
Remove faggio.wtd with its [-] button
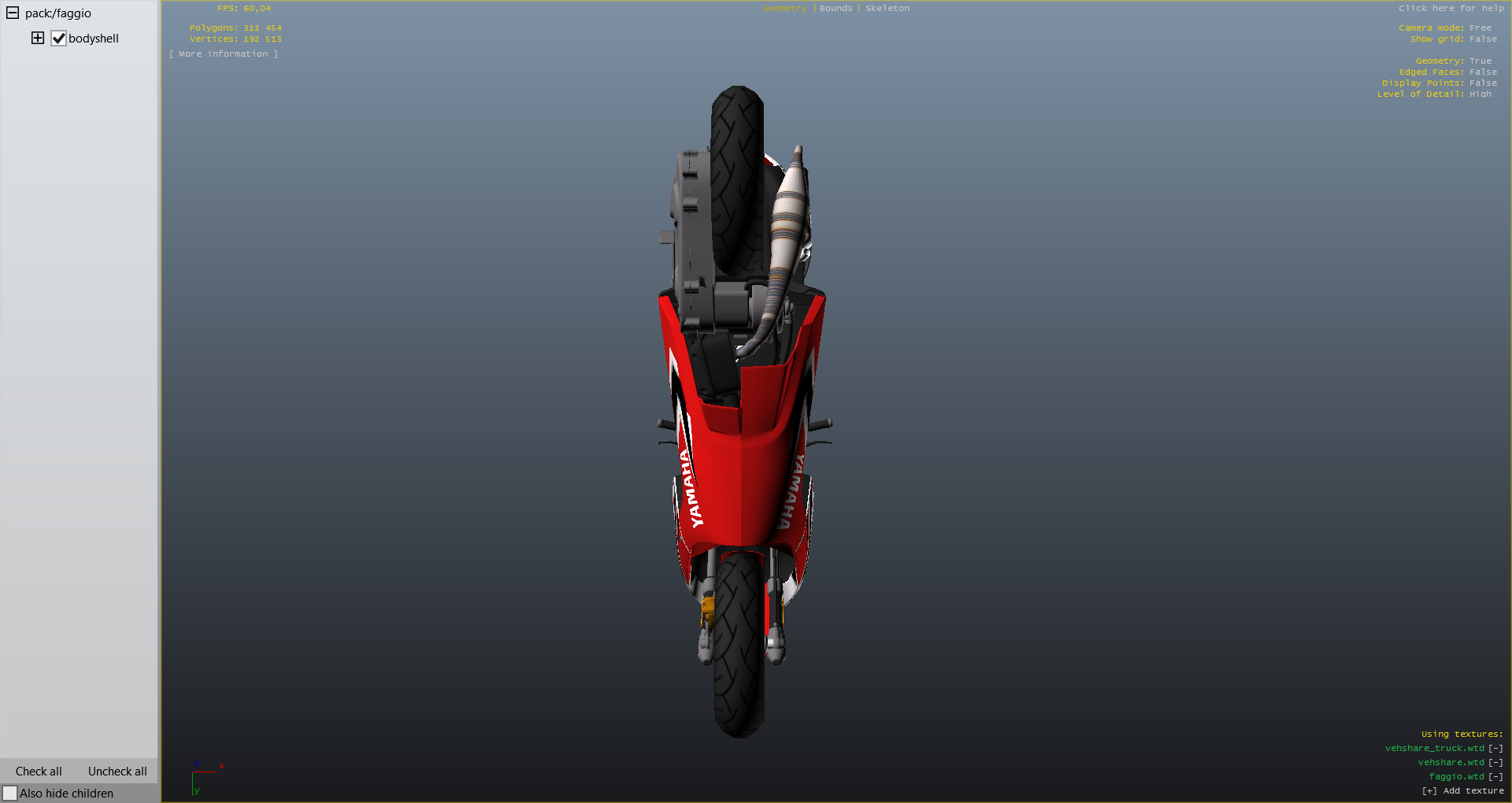coord(1495,777)
